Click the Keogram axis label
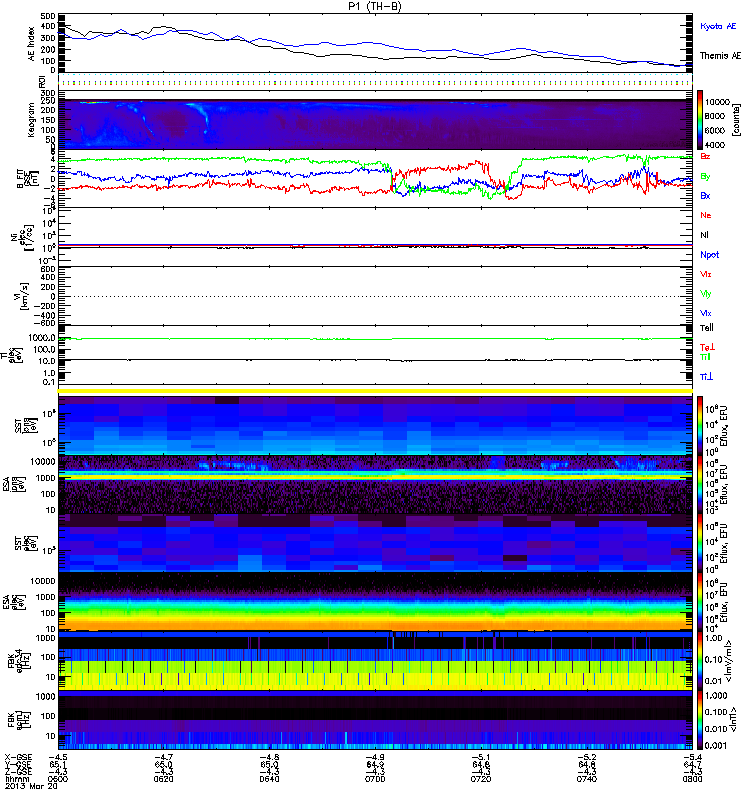The width and height of the screenshot is (750, 800). click(32, 119)
